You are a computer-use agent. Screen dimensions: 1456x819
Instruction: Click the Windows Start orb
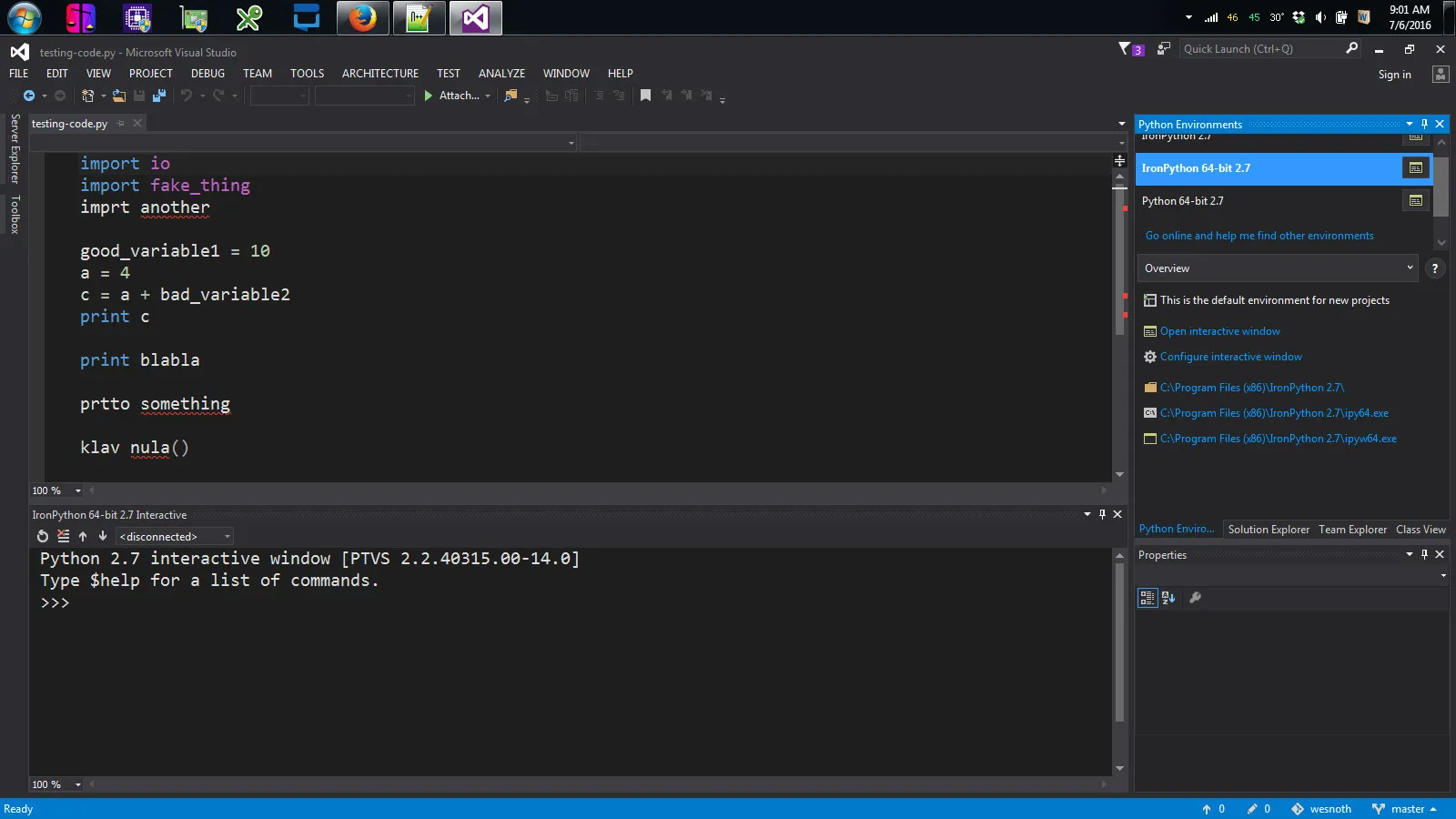pyautogui.click(x=25, y=18)
